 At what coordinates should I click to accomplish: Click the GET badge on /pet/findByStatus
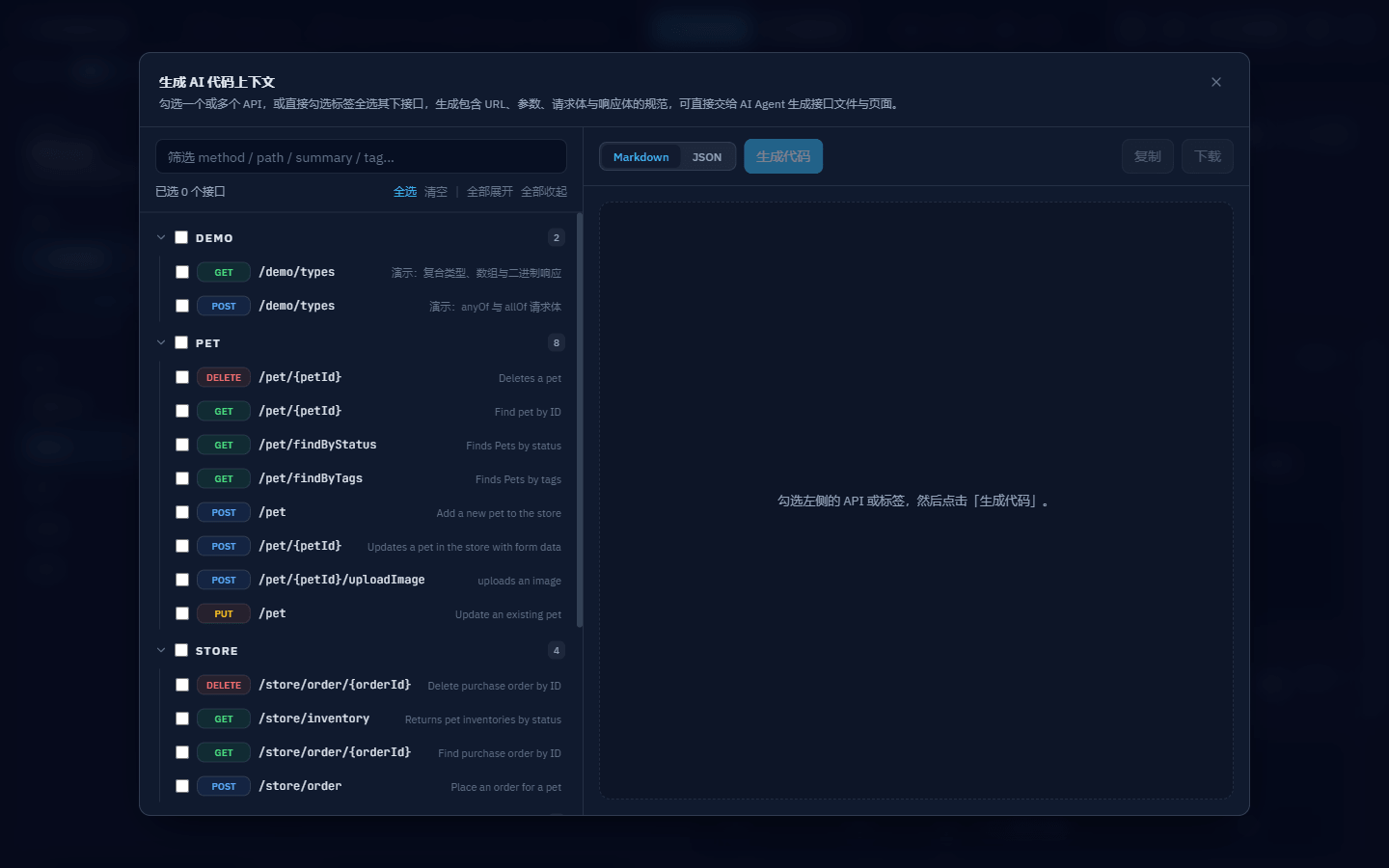(224, 445)
